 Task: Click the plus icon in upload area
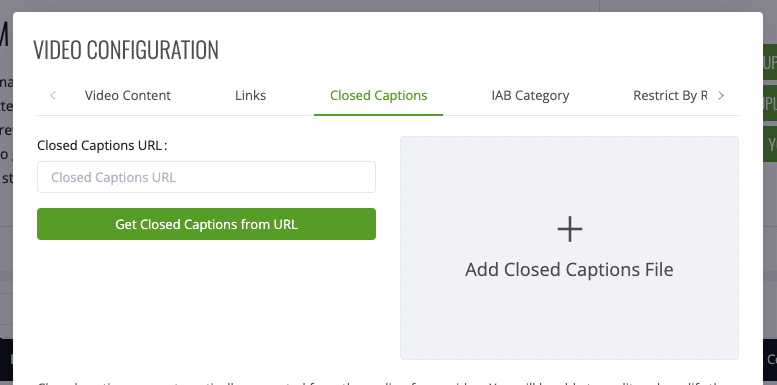(569, 229)
